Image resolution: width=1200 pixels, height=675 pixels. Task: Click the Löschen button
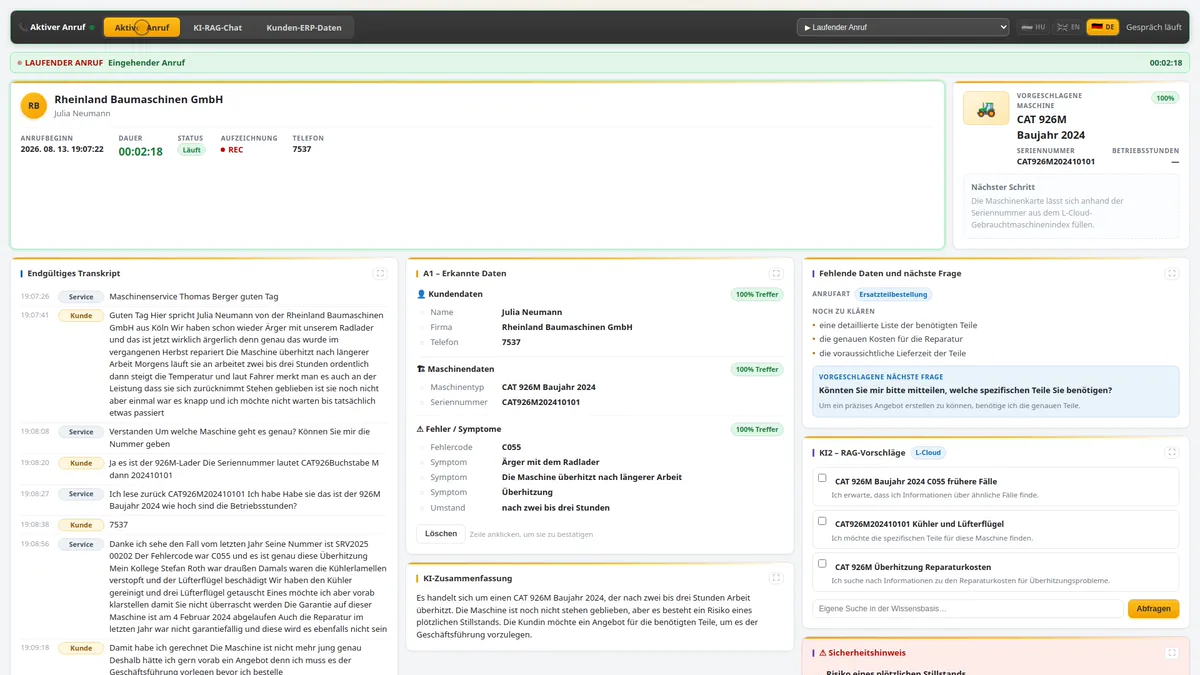441,534
